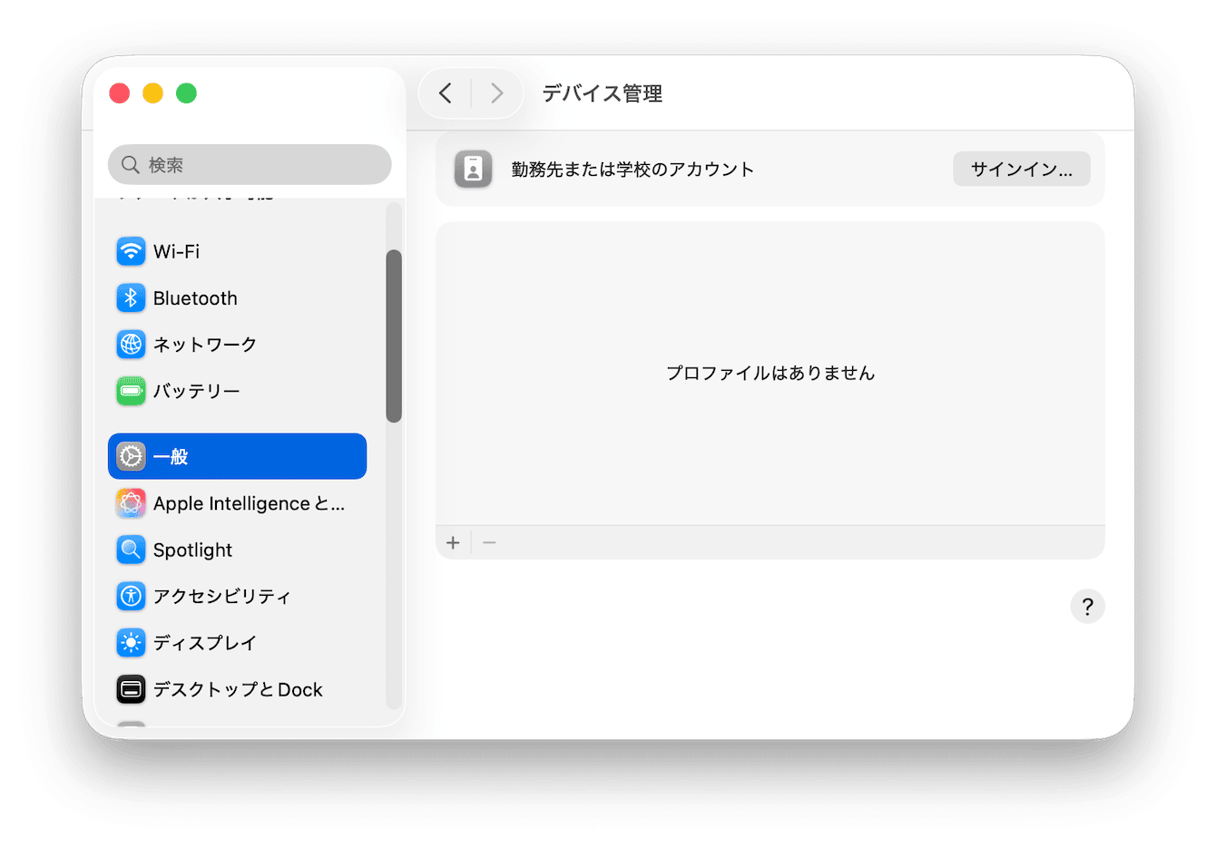Open the アクセシビリティ icon
Viewport: 1216px width, 847px height.
131,596
